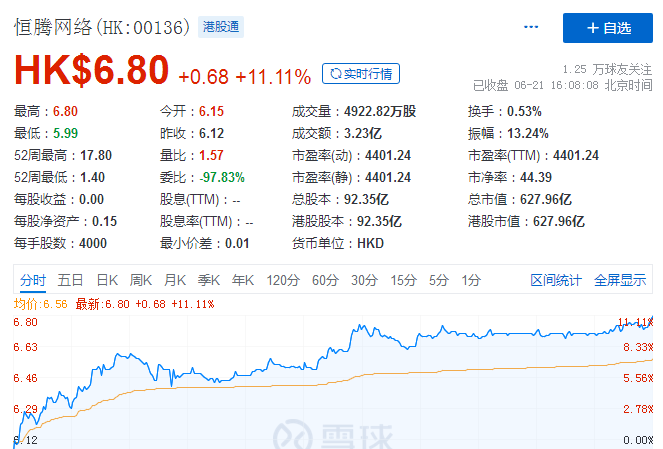
Task: Select the 60分 interval tab
Action: coord(325,280)
